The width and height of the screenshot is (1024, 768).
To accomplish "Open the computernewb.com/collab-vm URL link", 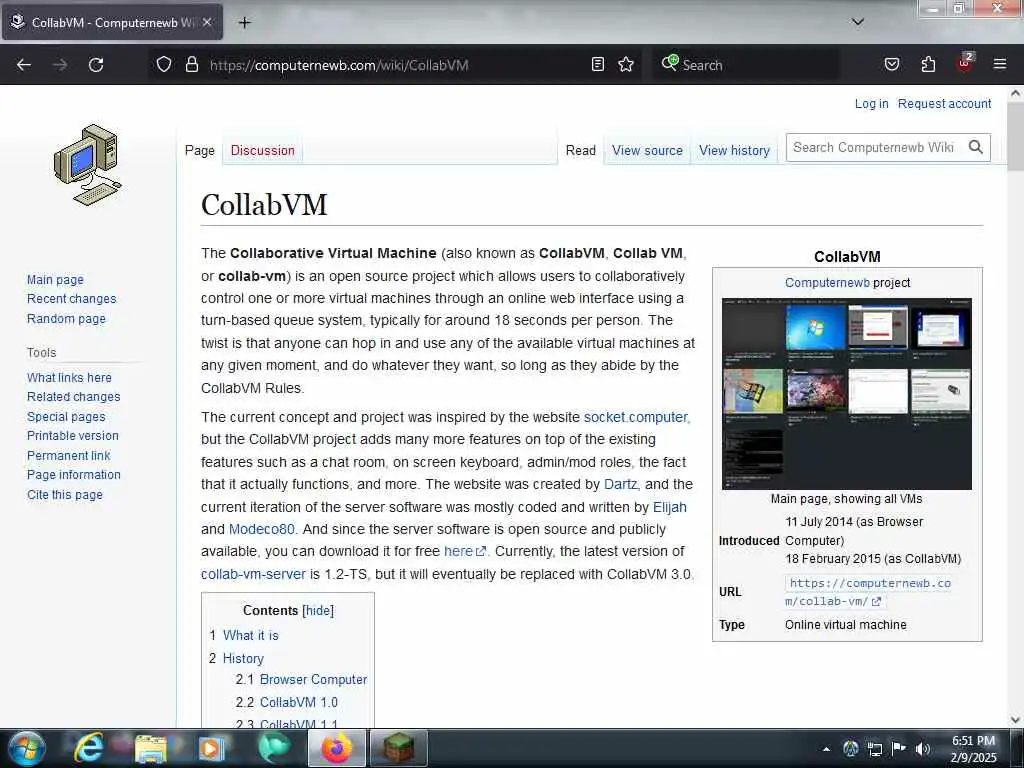I will (x=868, y=592).
